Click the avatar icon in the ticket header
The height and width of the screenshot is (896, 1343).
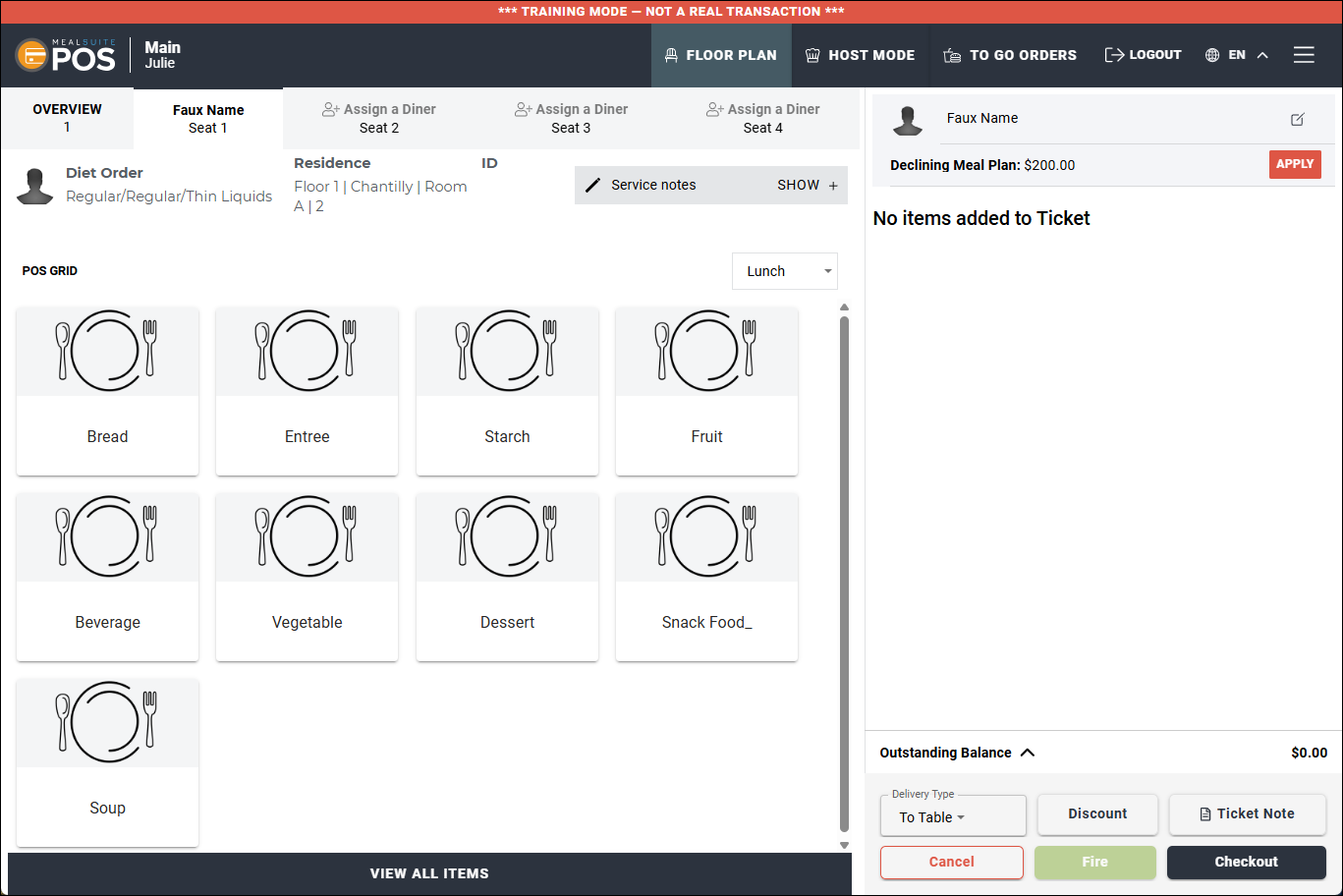tap(908, 119)
